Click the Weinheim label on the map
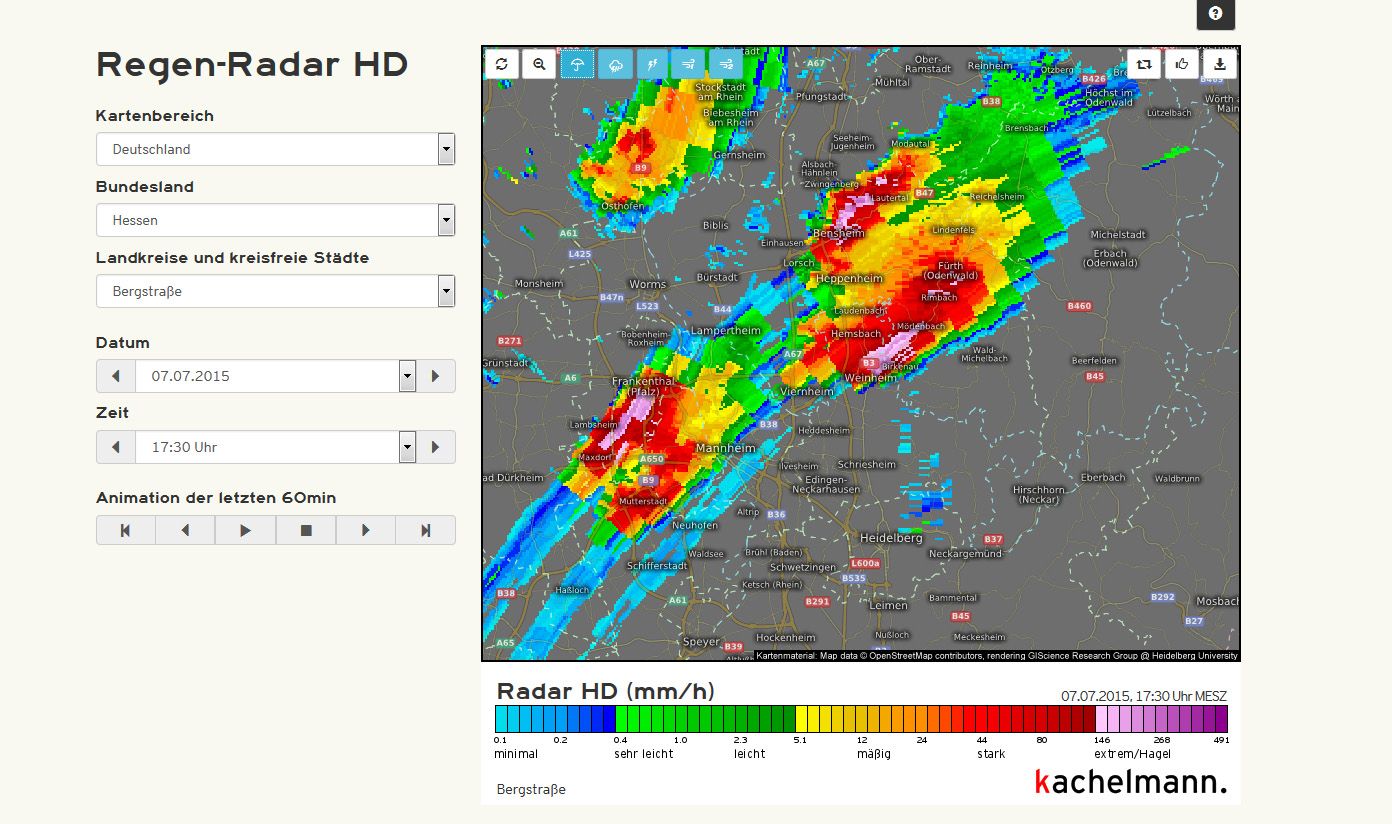 (871, 378)
